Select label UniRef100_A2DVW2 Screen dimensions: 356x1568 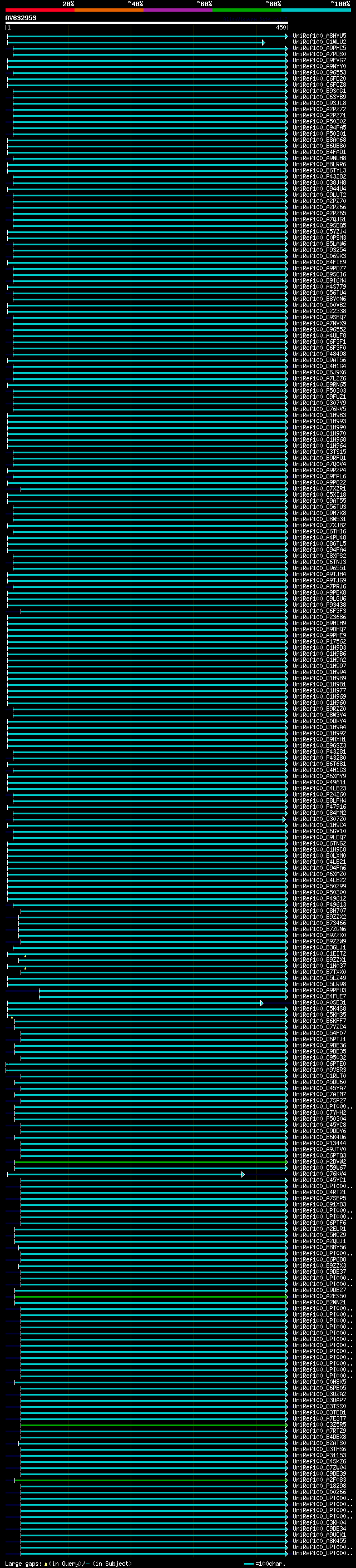(x=319, y=1161)
